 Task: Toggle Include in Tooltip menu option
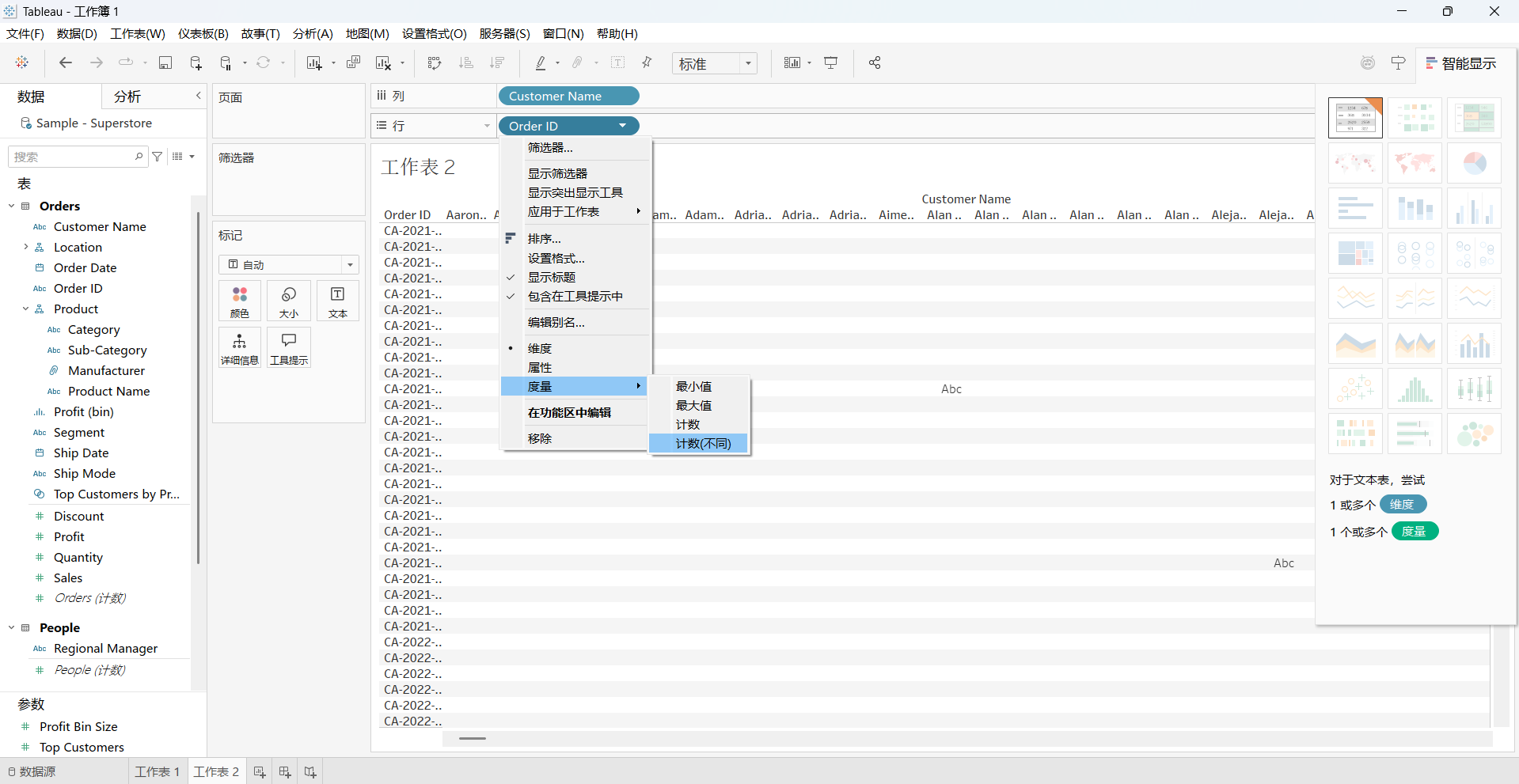pyautogui.click(x=575, y=296)
